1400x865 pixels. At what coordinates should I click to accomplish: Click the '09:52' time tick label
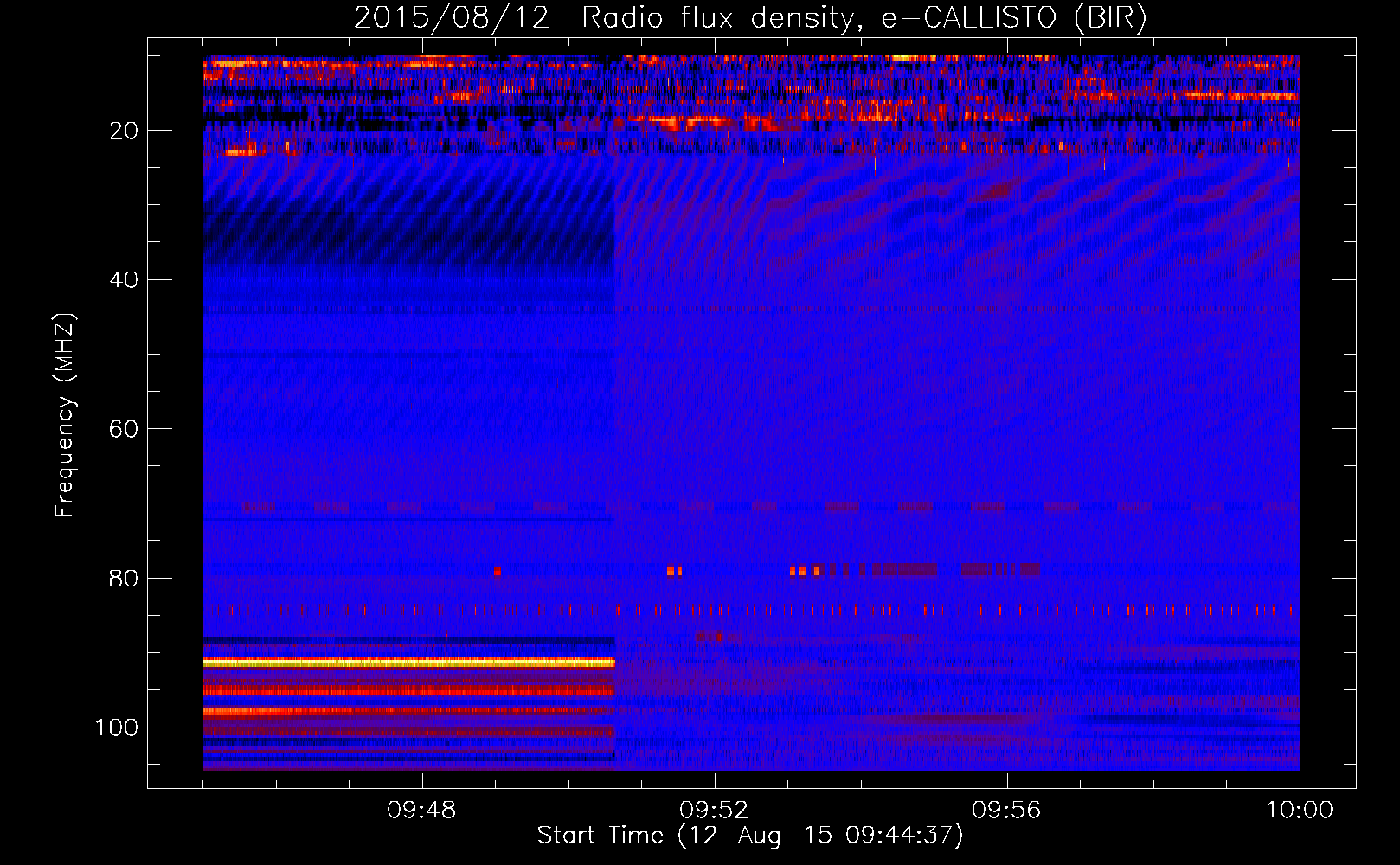(x=715, y=811)
